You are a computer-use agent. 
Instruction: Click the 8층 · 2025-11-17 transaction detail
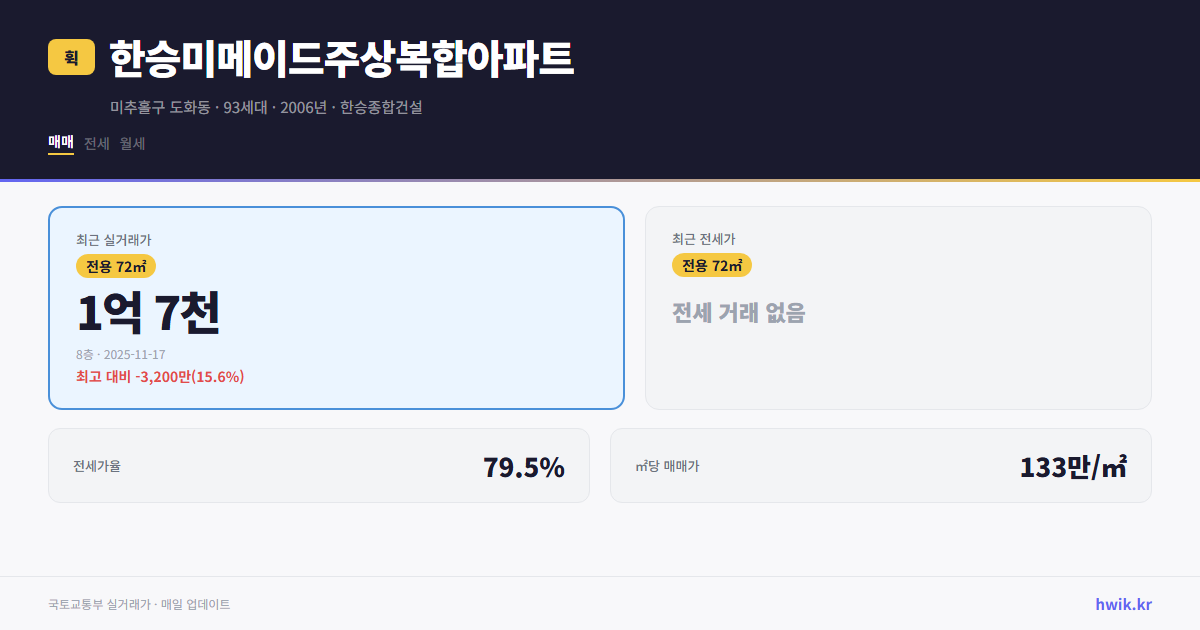[x=121, y=354]
